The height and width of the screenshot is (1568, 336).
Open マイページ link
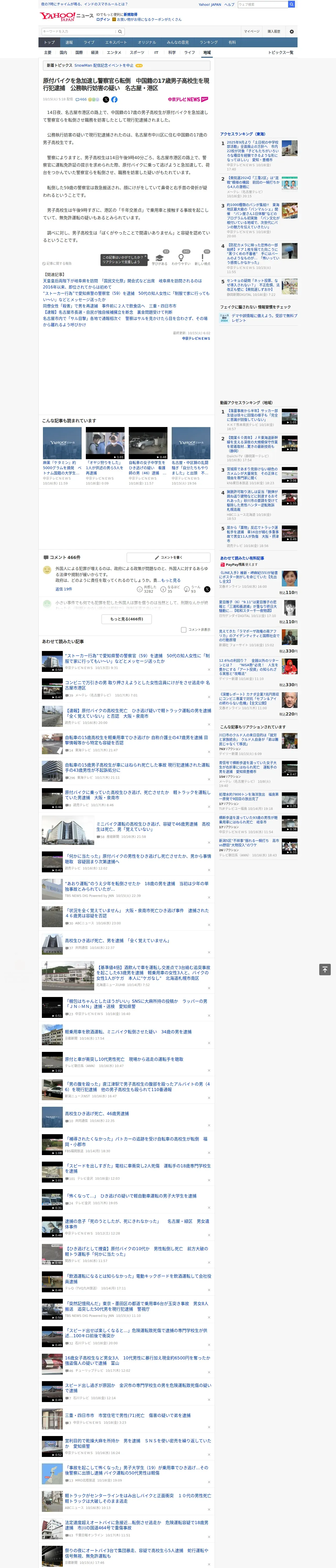coord(252,31)
